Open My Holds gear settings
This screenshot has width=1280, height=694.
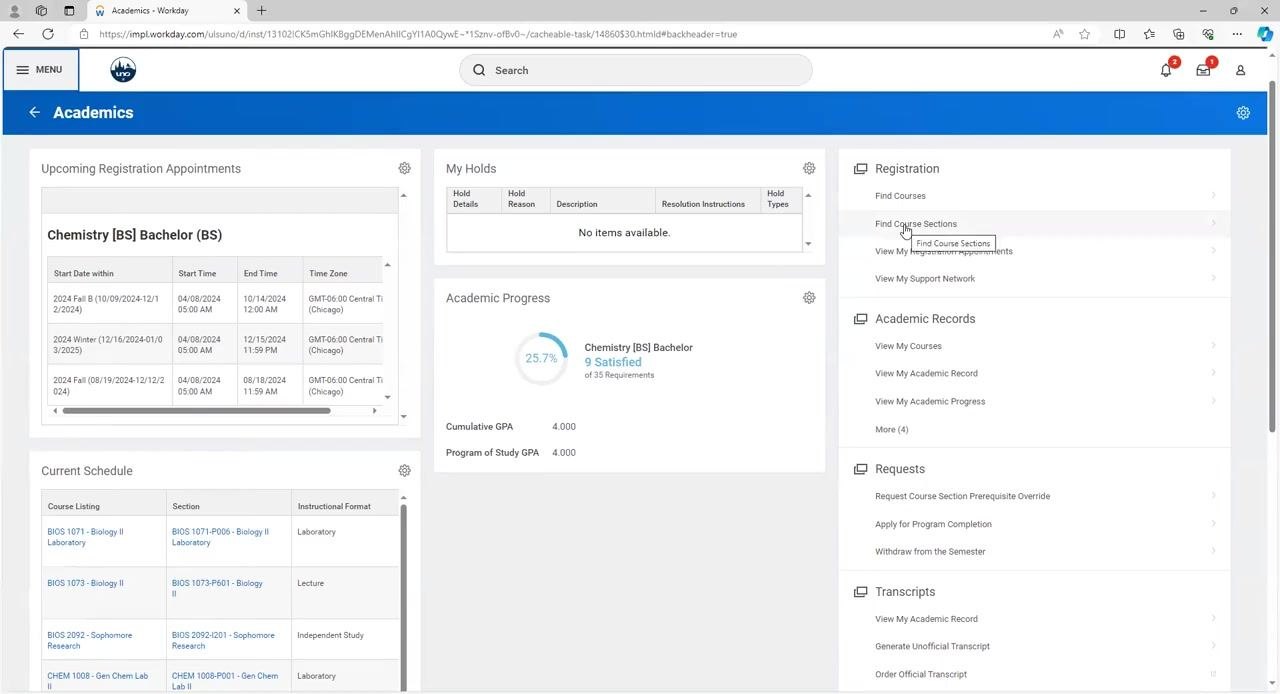pyautogui.click(x=809, y=168)
